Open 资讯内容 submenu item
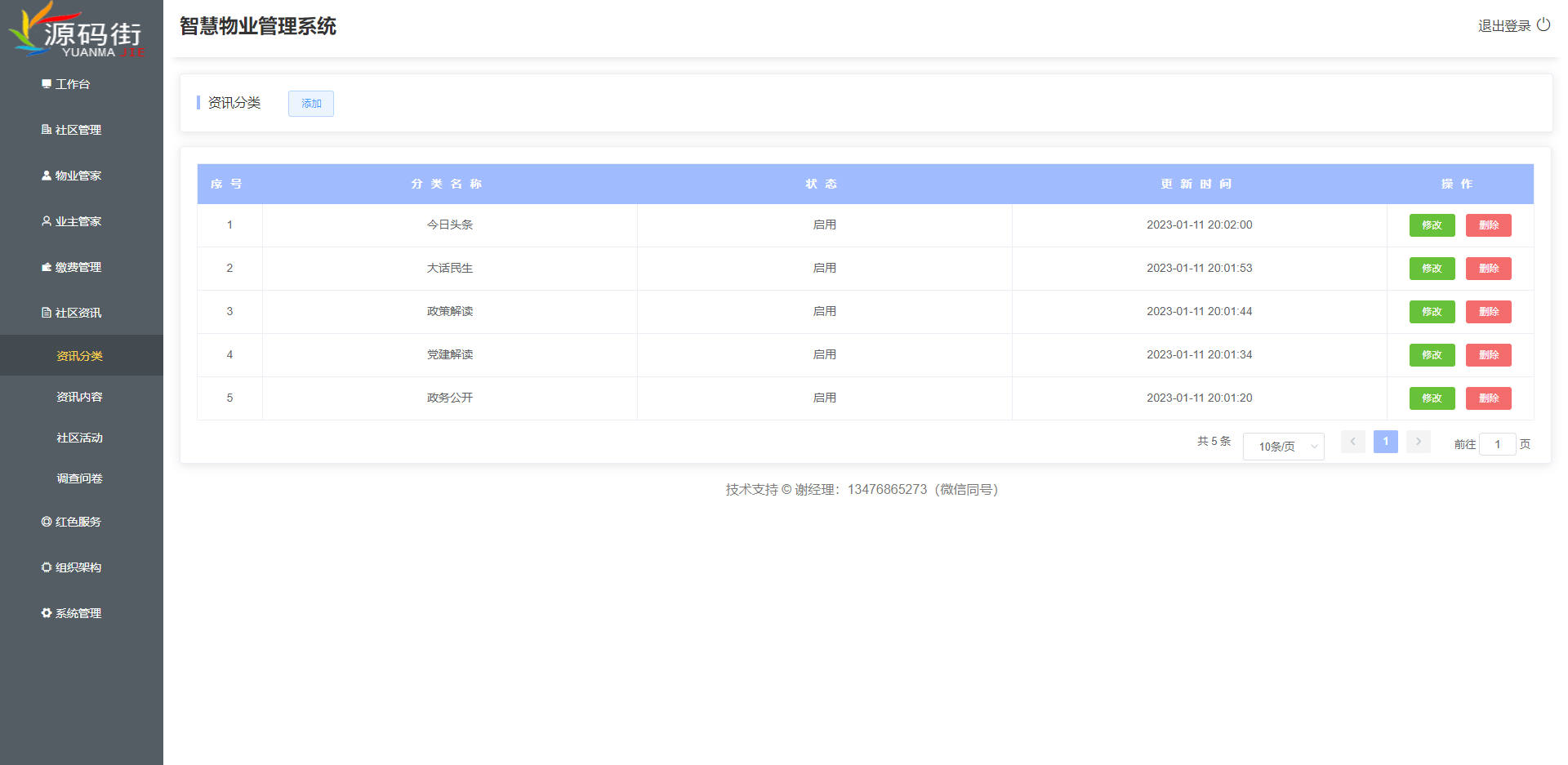Screen dimensions: 1568x765 [x=79, y=397]
